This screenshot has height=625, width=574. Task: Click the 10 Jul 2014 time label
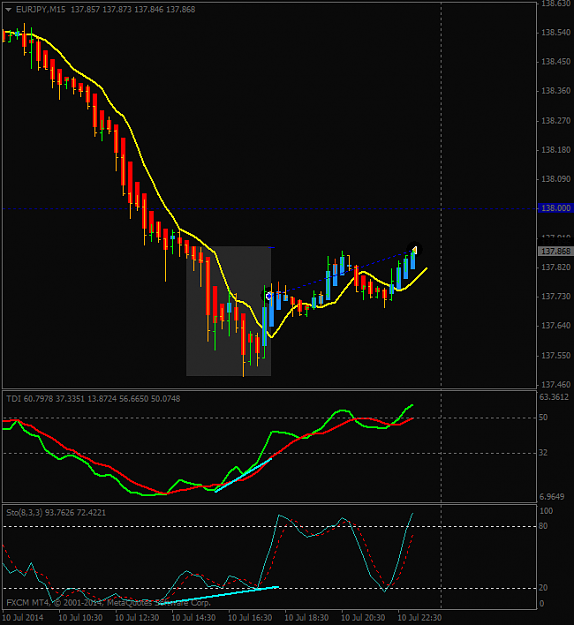23,618
